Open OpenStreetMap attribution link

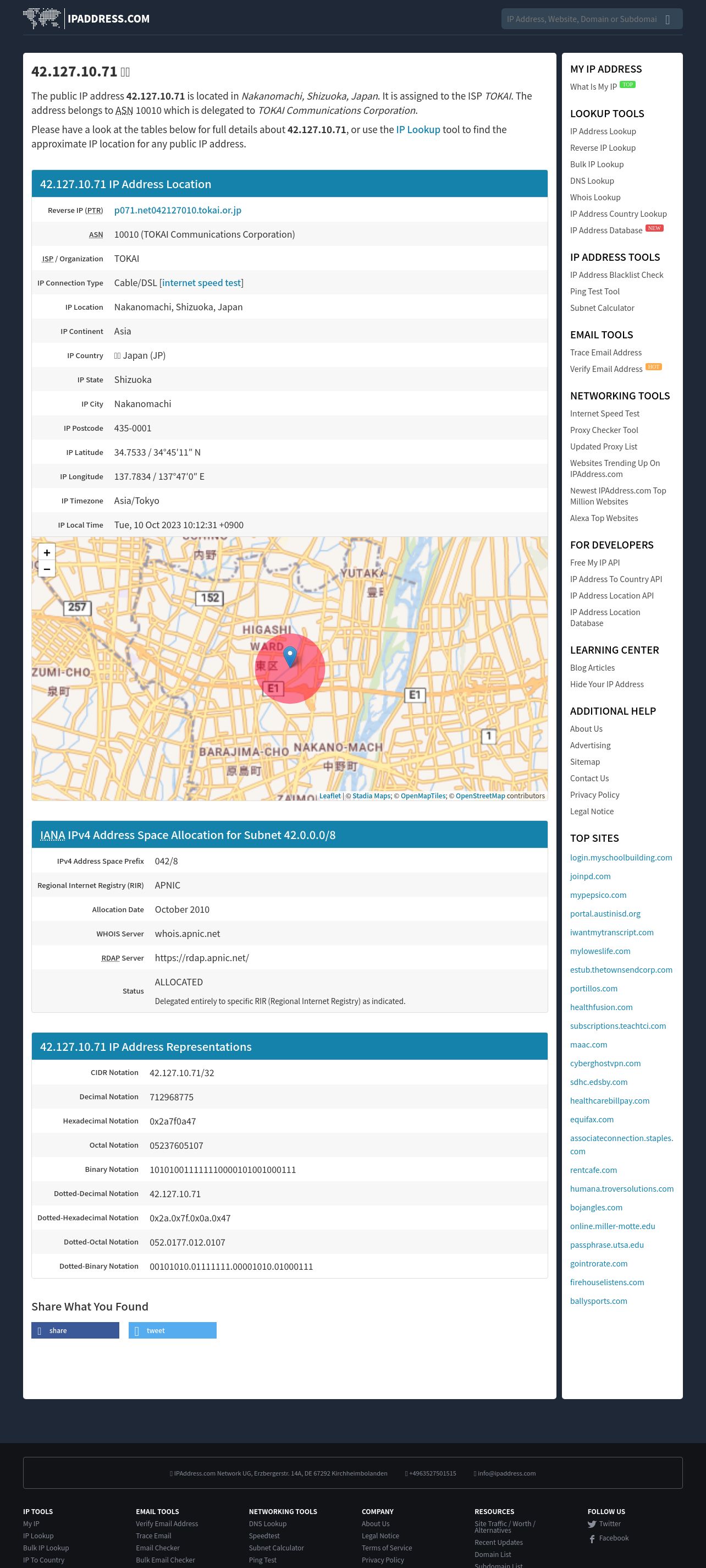(480, 796)
